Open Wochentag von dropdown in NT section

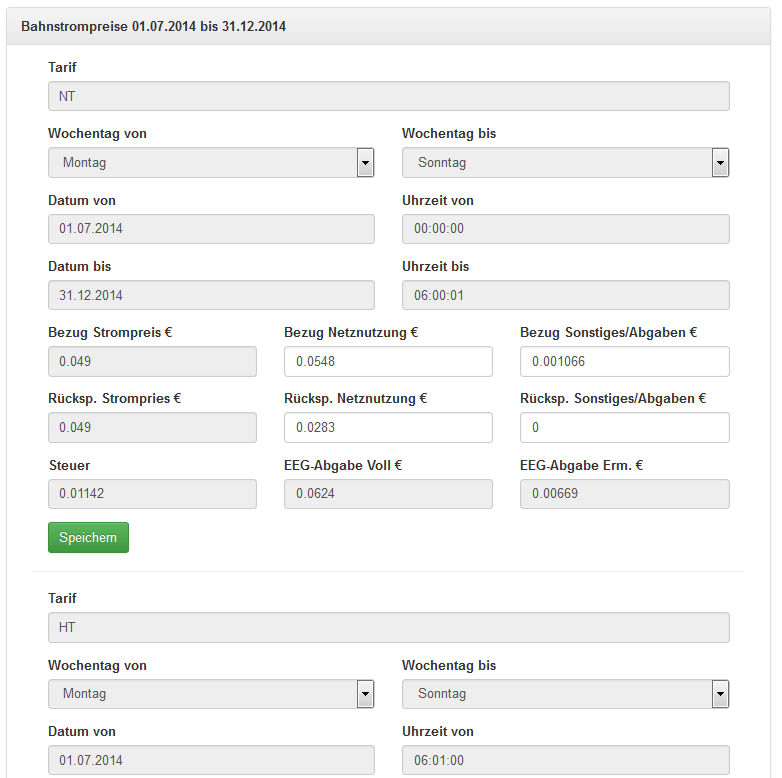211,163
